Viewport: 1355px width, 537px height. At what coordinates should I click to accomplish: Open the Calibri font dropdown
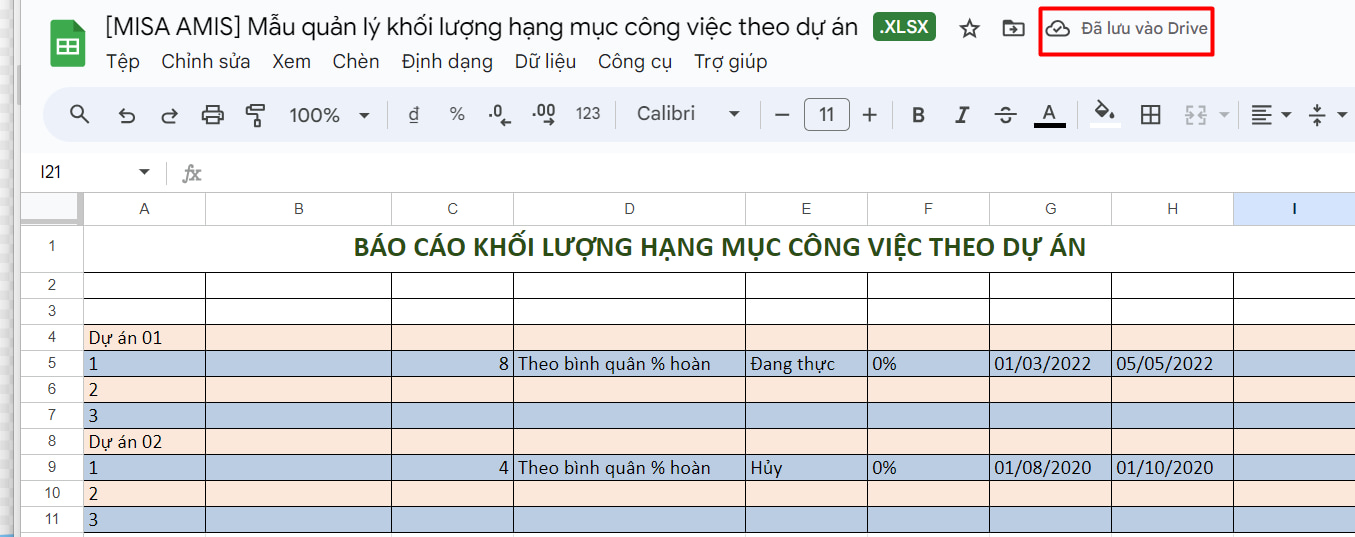coord(689,114)
